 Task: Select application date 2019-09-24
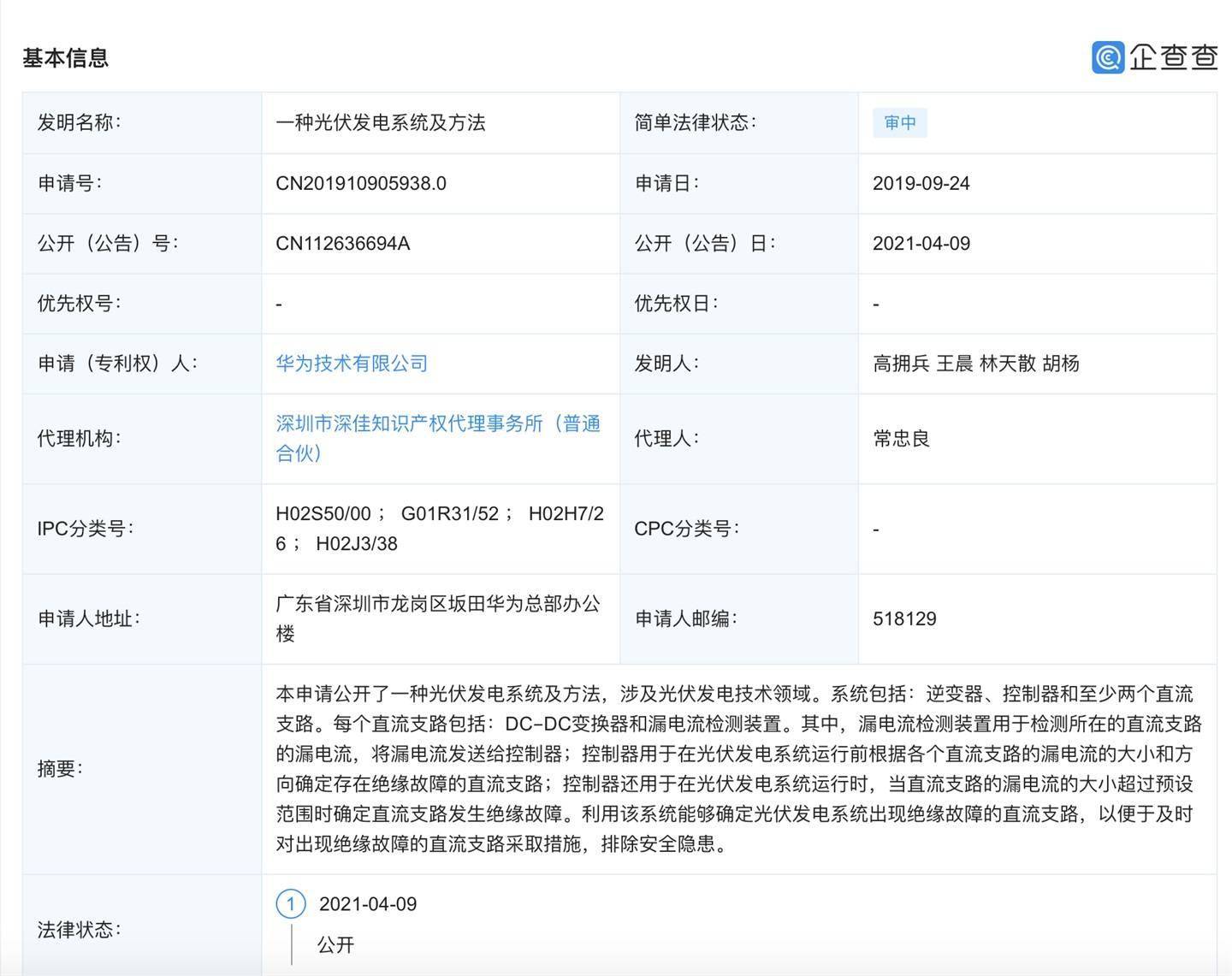tap(921, 183)
